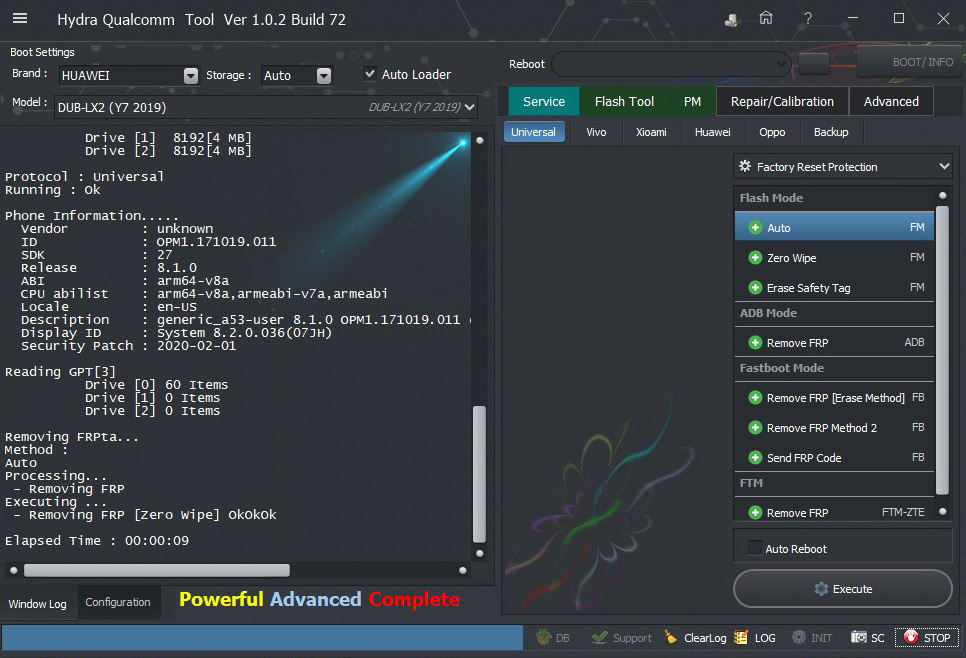This screenshot has height=658, width=966.
Task: Toggle the Auto Loader checkbox
Action: [x=370, y=74]
